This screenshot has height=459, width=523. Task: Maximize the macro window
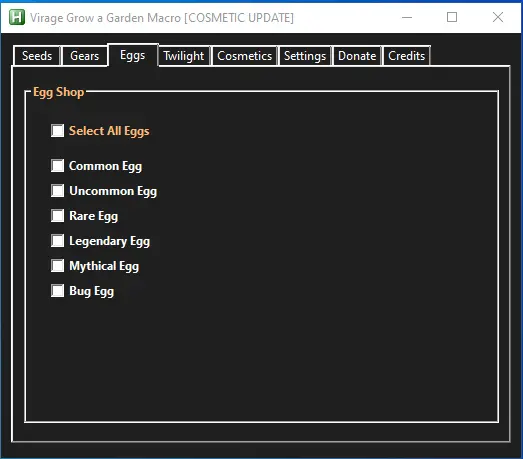[x=452, y=17]
